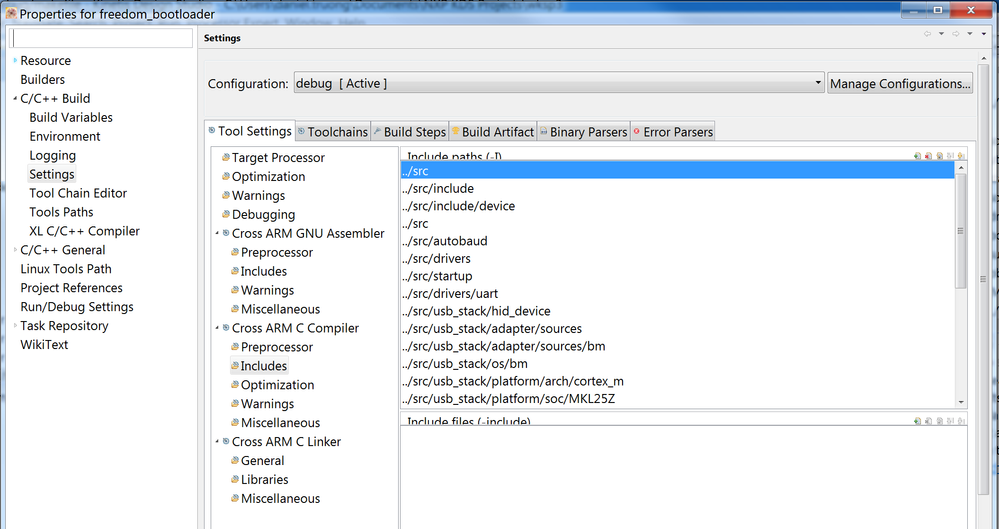Collapse Cross ARM C Compiler group
Screen dimensions: 999x529
tap(217, 328)
